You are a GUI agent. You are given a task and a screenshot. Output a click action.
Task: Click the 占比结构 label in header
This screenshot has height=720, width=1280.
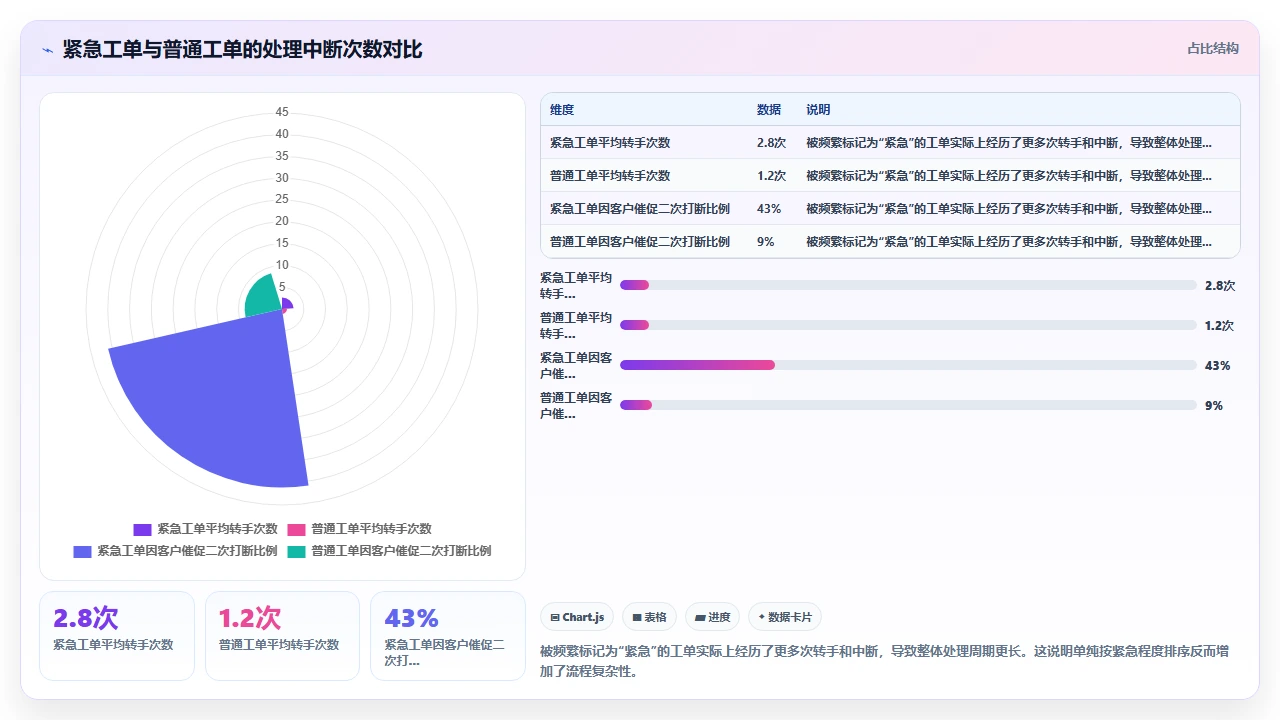(1213, 48)
